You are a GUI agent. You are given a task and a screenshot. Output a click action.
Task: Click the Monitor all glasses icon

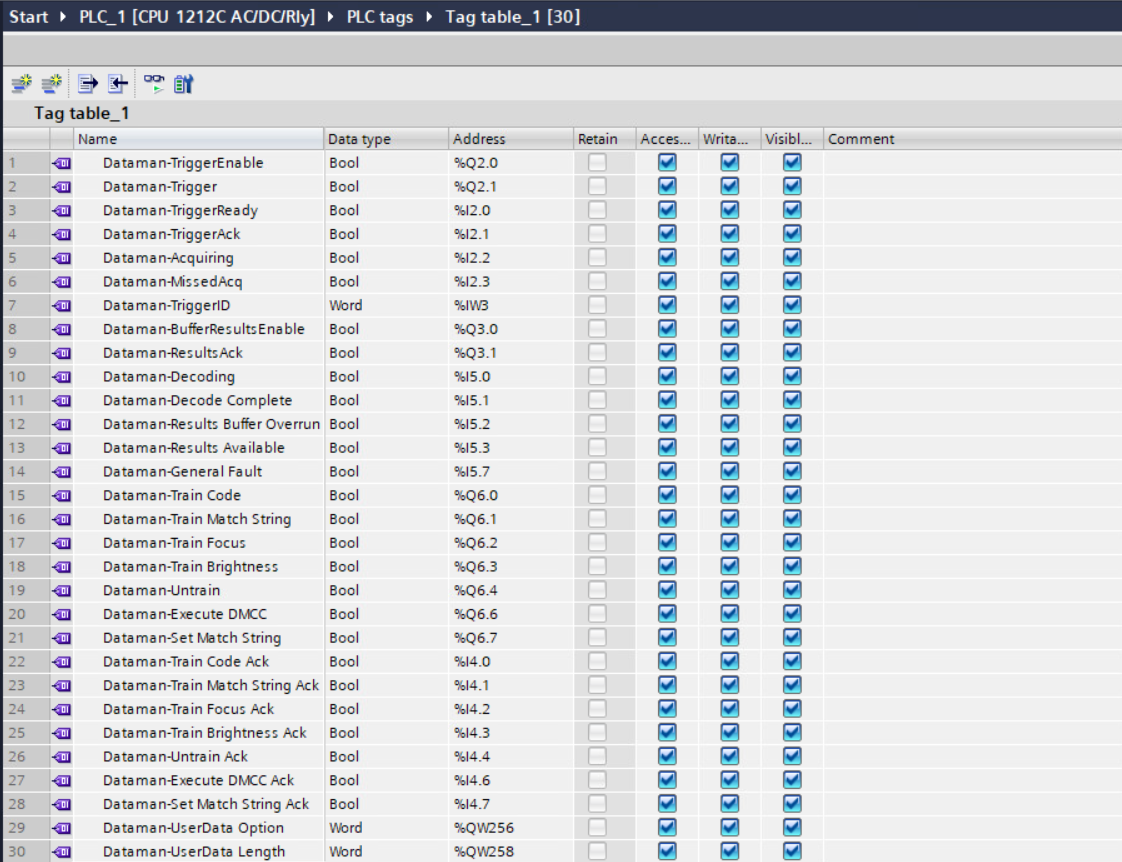[153, 85]
